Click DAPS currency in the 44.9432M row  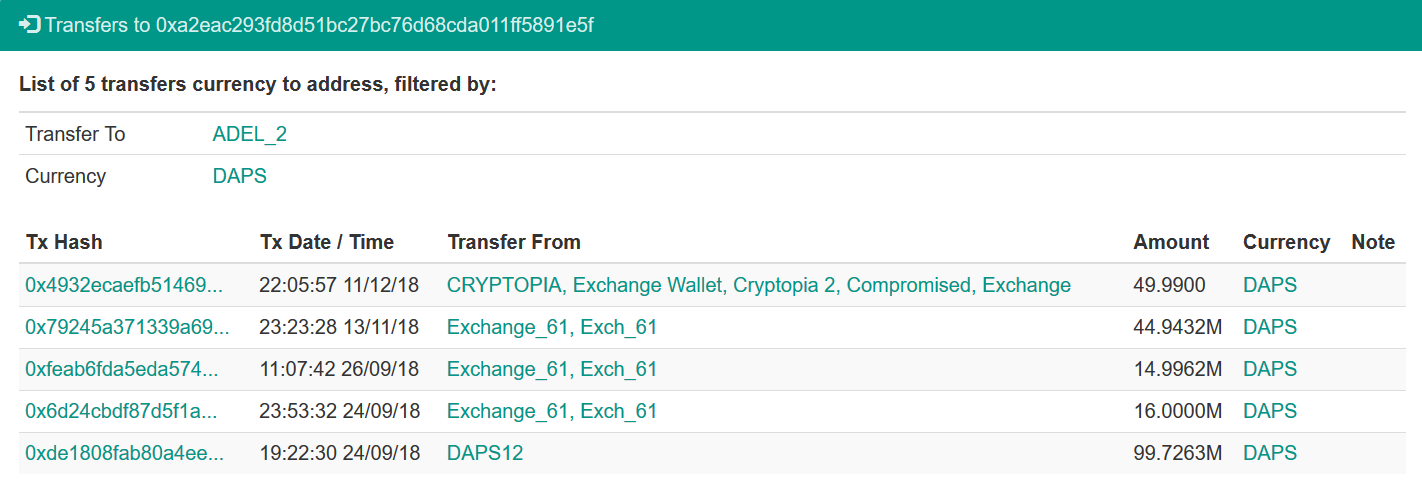coord(1270,327)
